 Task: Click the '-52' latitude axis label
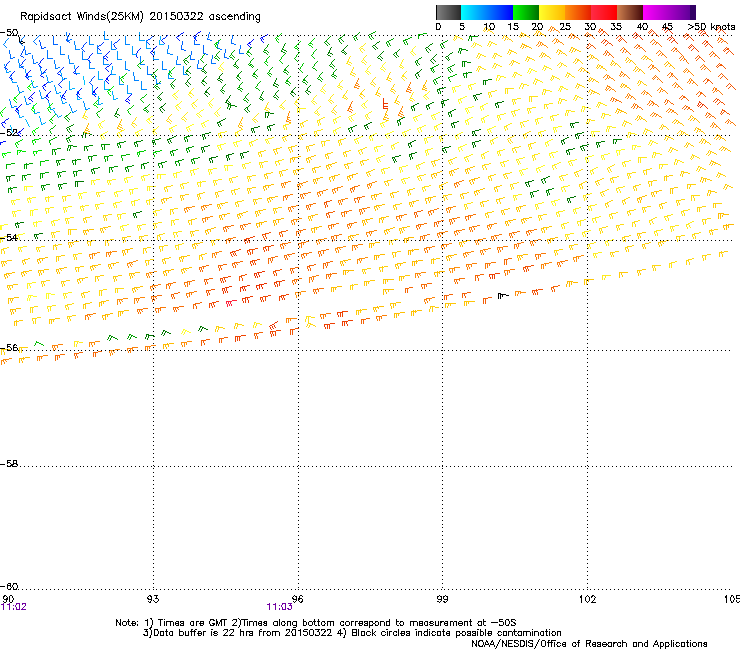9,133
